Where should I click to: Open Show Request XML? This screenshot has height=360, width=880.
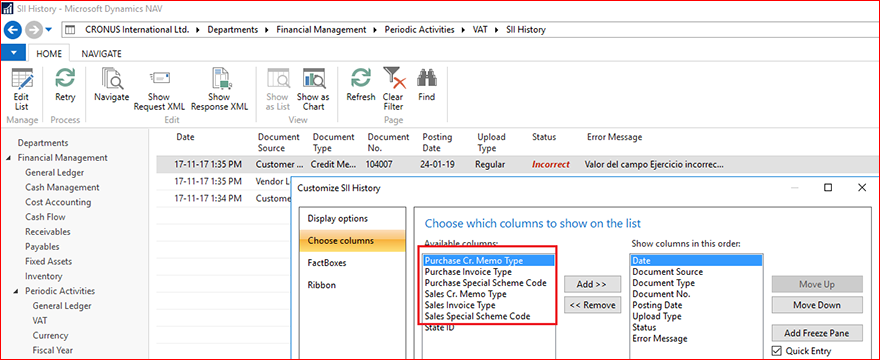[x=159, y=90]
